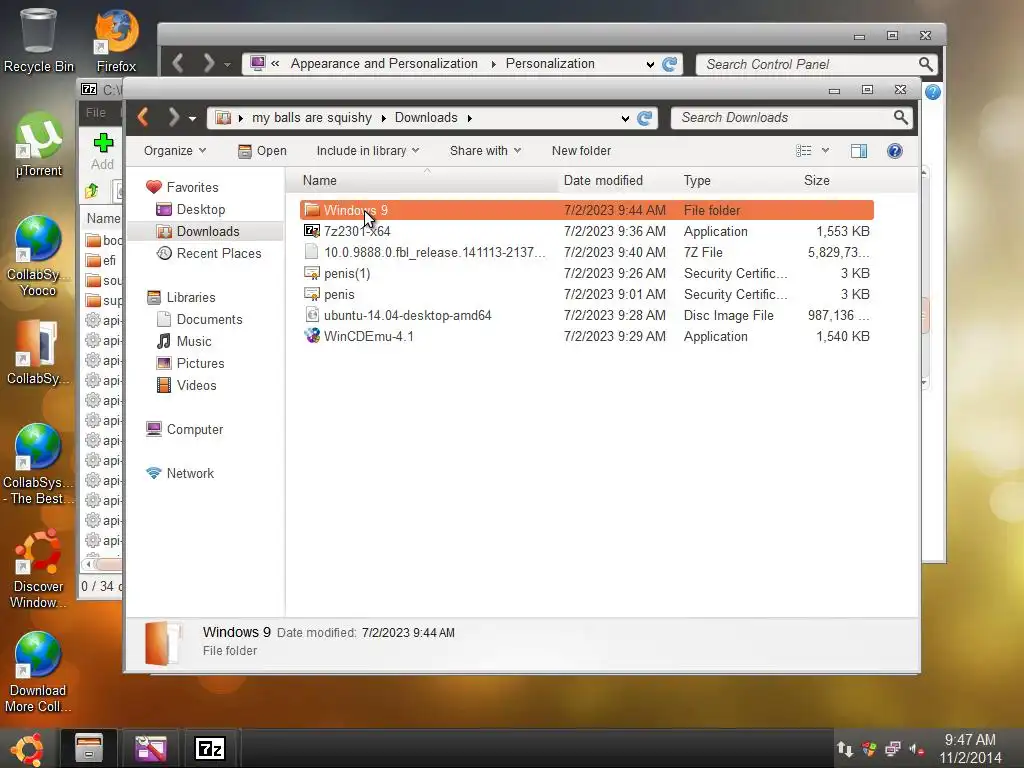1024x768 pixels.
Task: Click the taskbar clock showing 9:47 AM
Action: (x=970, y=748)
